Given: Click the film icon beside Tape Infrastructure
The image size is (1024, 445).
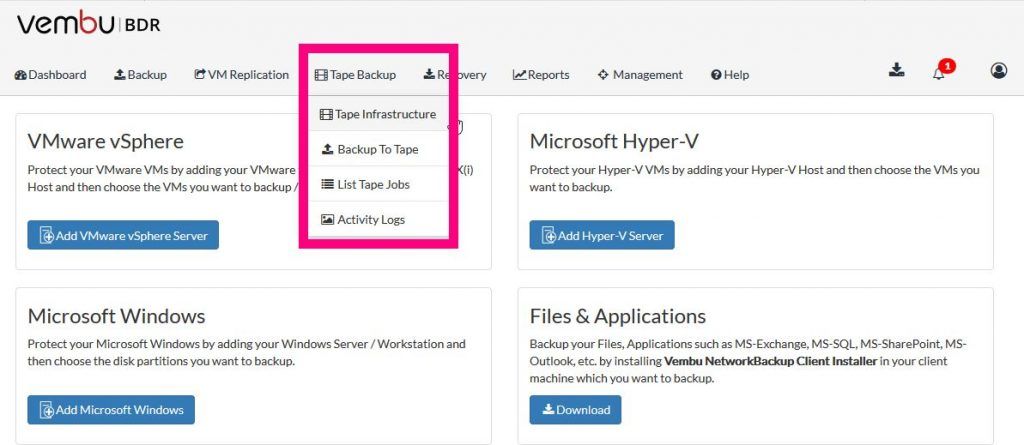Looking at the screenshot, I should pyautogui.click(x=326, y=114).
